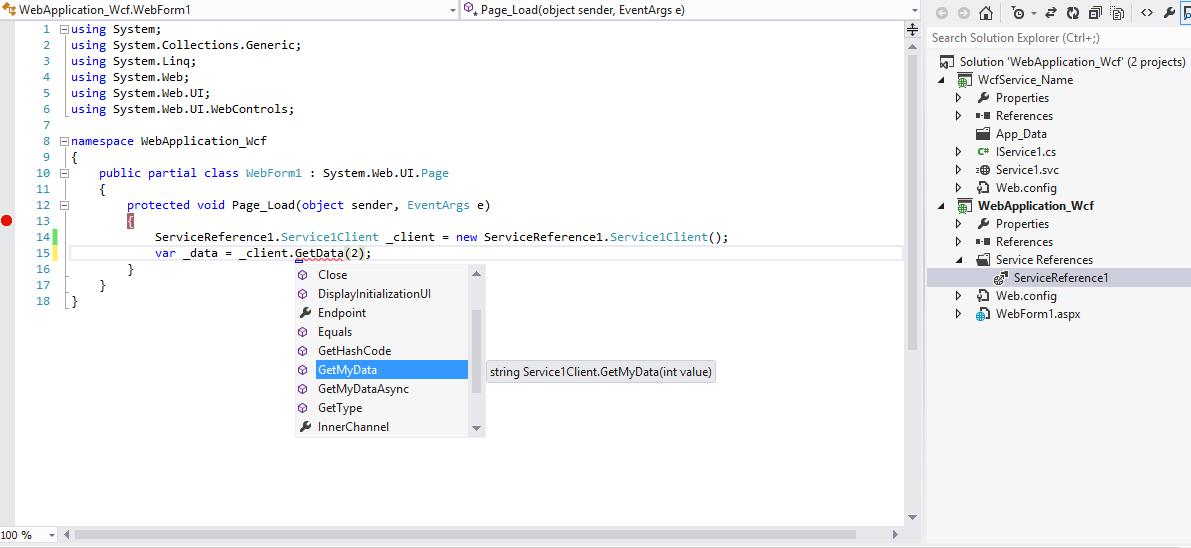Click the split editor handle
Viewport: 1191px width, 548px height.
pos(912,30)
